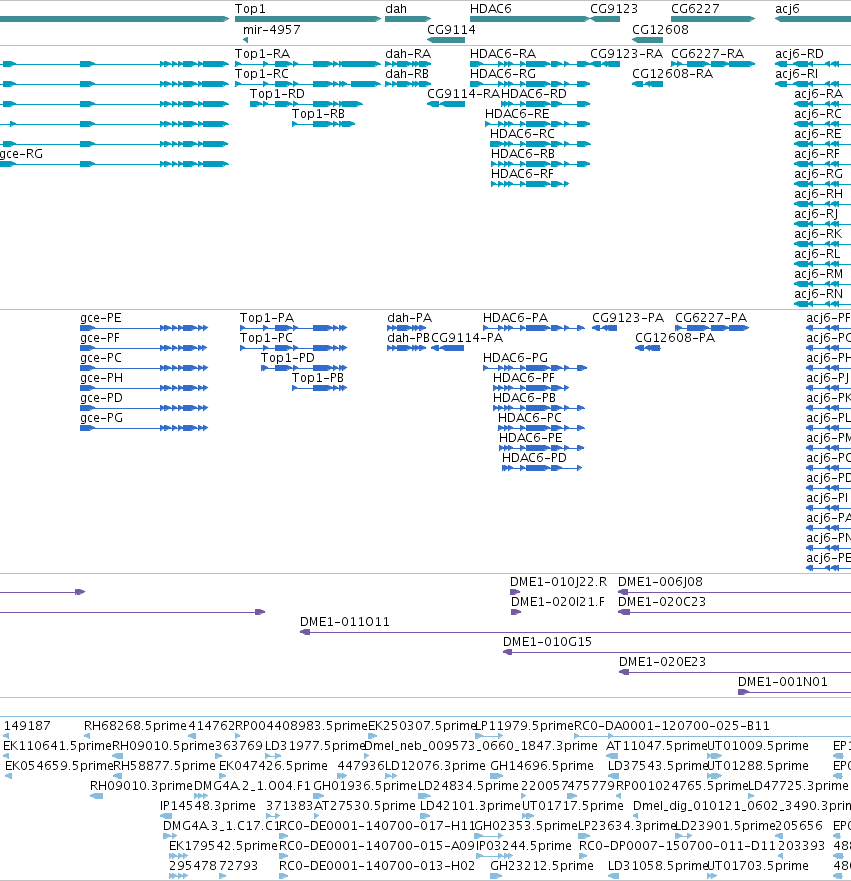Viewport: 851px width, 881px height.
Task: Select protein HDAC6-PA
Action: coord(534,328)
